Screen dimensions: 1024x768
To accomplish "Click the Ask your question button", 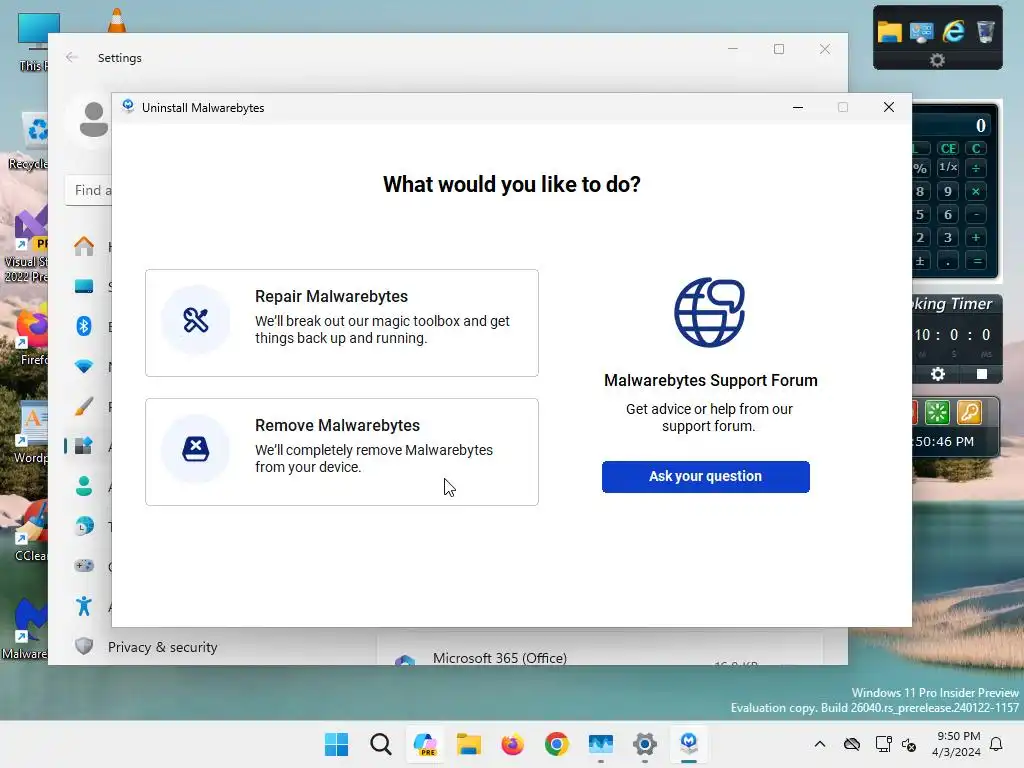I will [705, 477].
